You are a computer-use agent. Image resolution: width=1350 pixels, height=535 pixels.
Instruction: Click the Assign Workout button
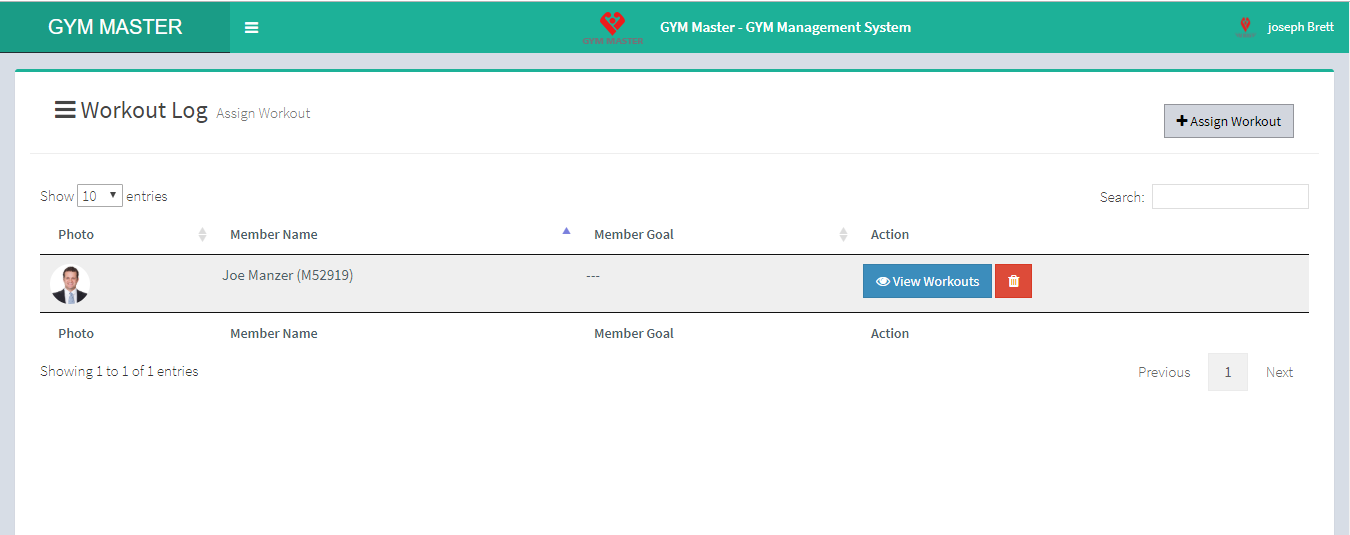coord(1228,121)
